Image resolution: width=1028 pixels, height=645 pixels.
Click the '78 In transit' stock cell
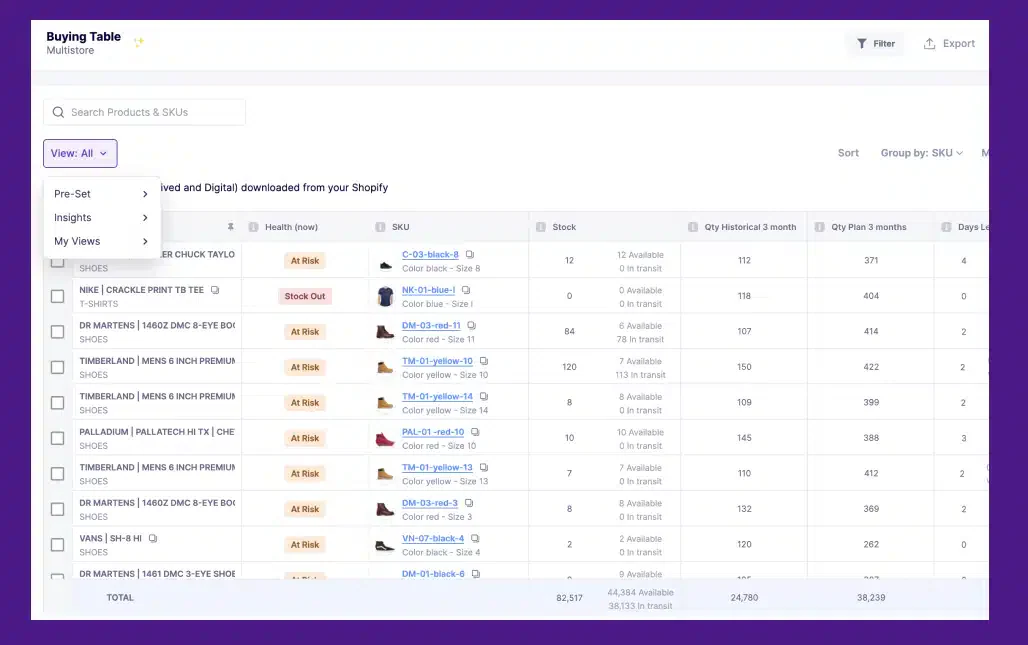[640, 339]
